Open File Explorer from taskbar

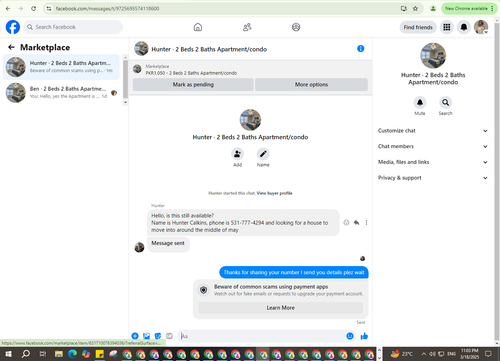pyautogui.click(x=59, y=354)
